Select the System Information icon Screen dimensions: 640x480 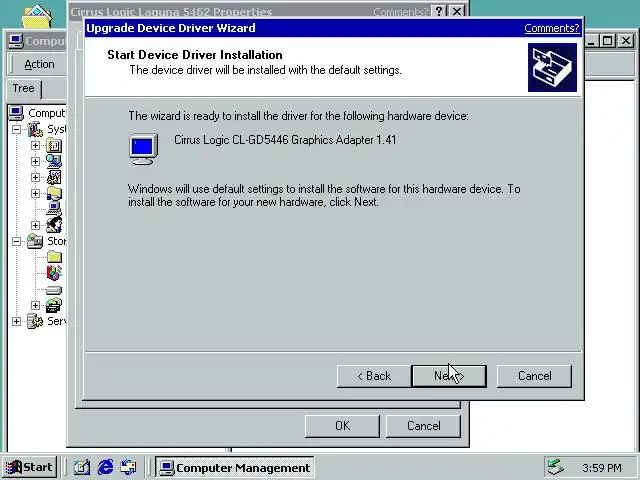point(54,161)
